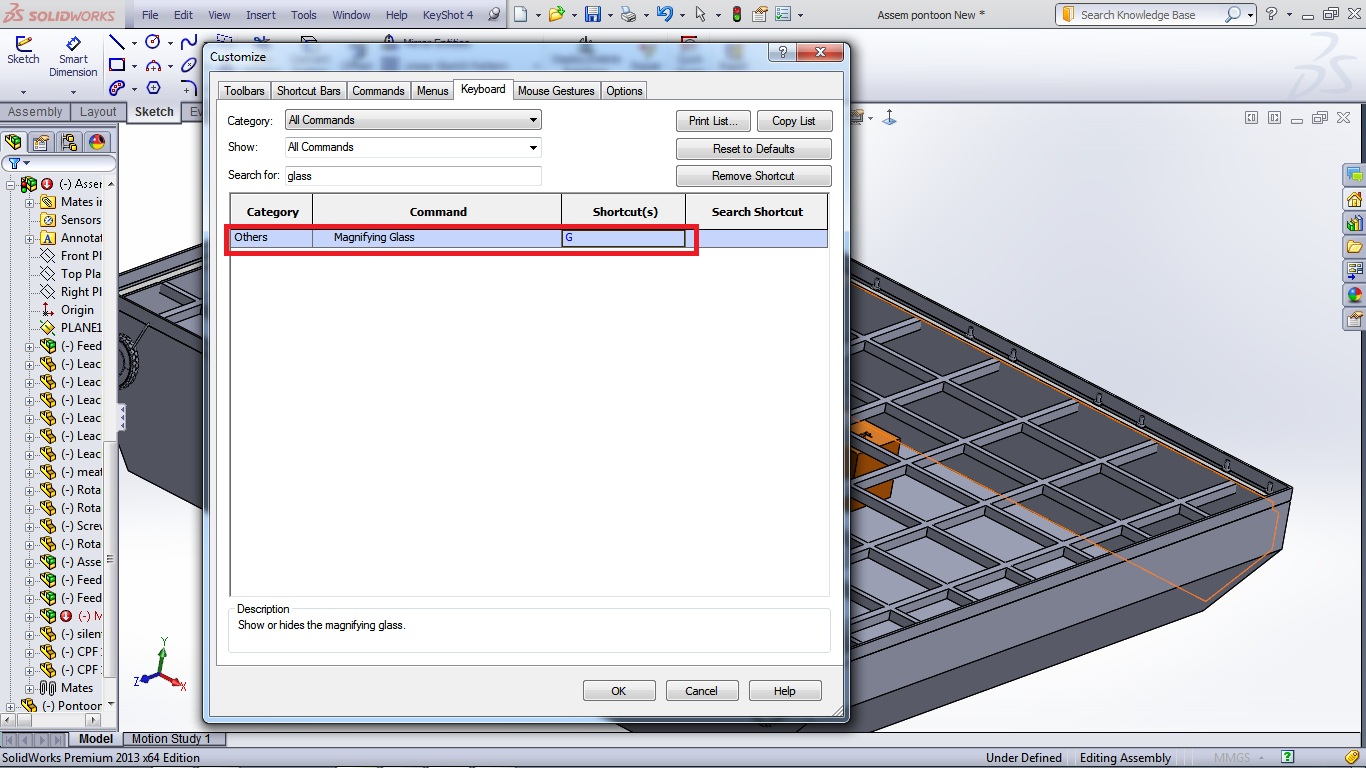Image resolution: width=1366 pixels, height=768 pixels.
Task: Click the Remove Shortcut button
Action: click(753, 176)
